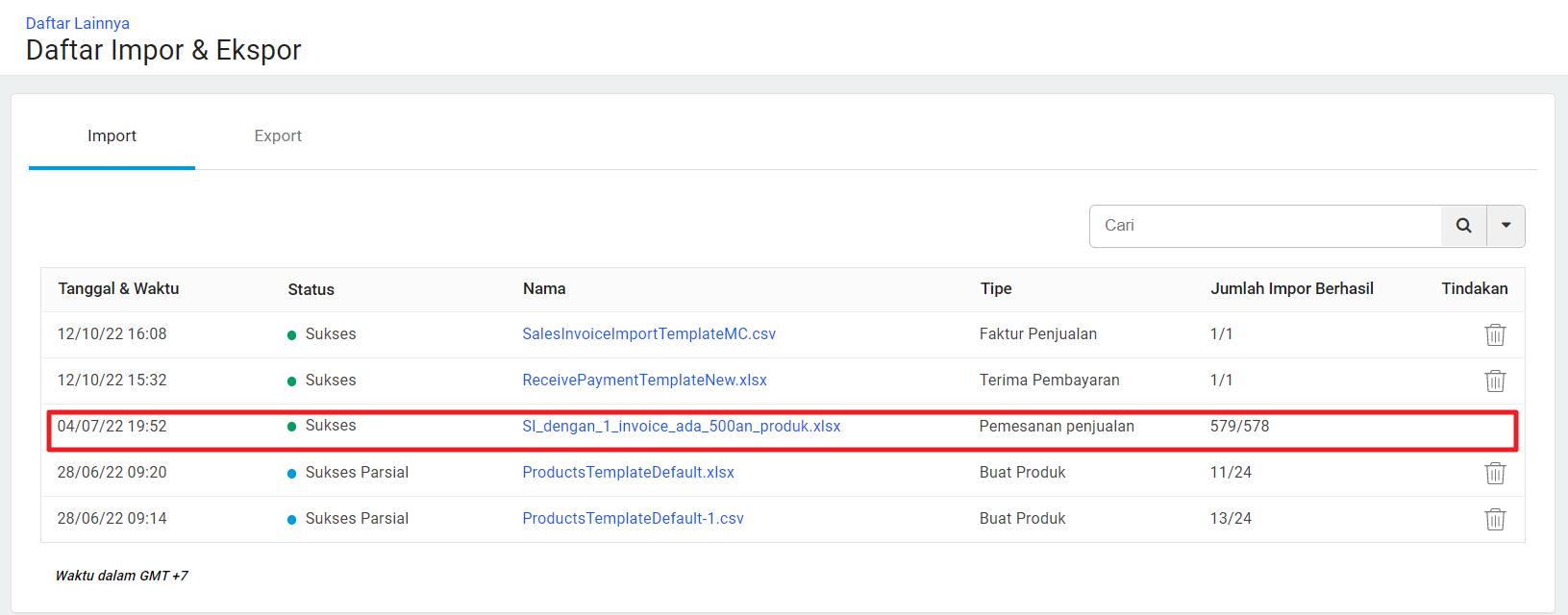The image size is (1568, 615).
Task: Click the Nama column header
Action: coord(544,289)
